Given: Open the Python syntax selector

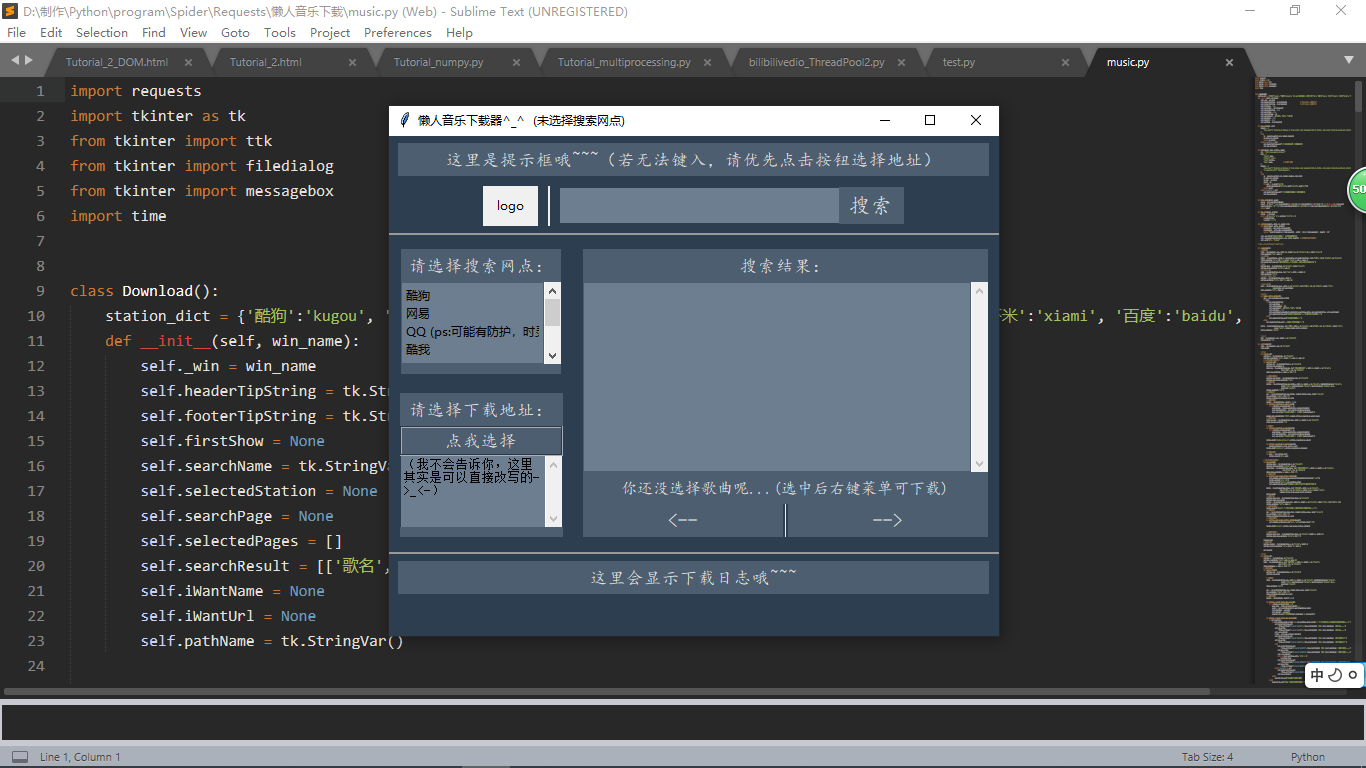Looking at the screenshot, I should coord(1308,757).
